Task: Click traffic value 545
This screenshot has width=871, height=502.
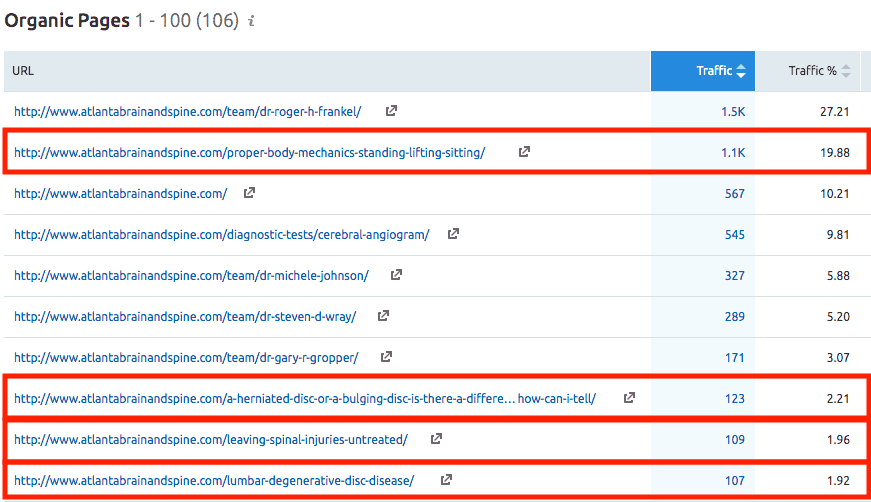Action: click(x=734, y=235)
